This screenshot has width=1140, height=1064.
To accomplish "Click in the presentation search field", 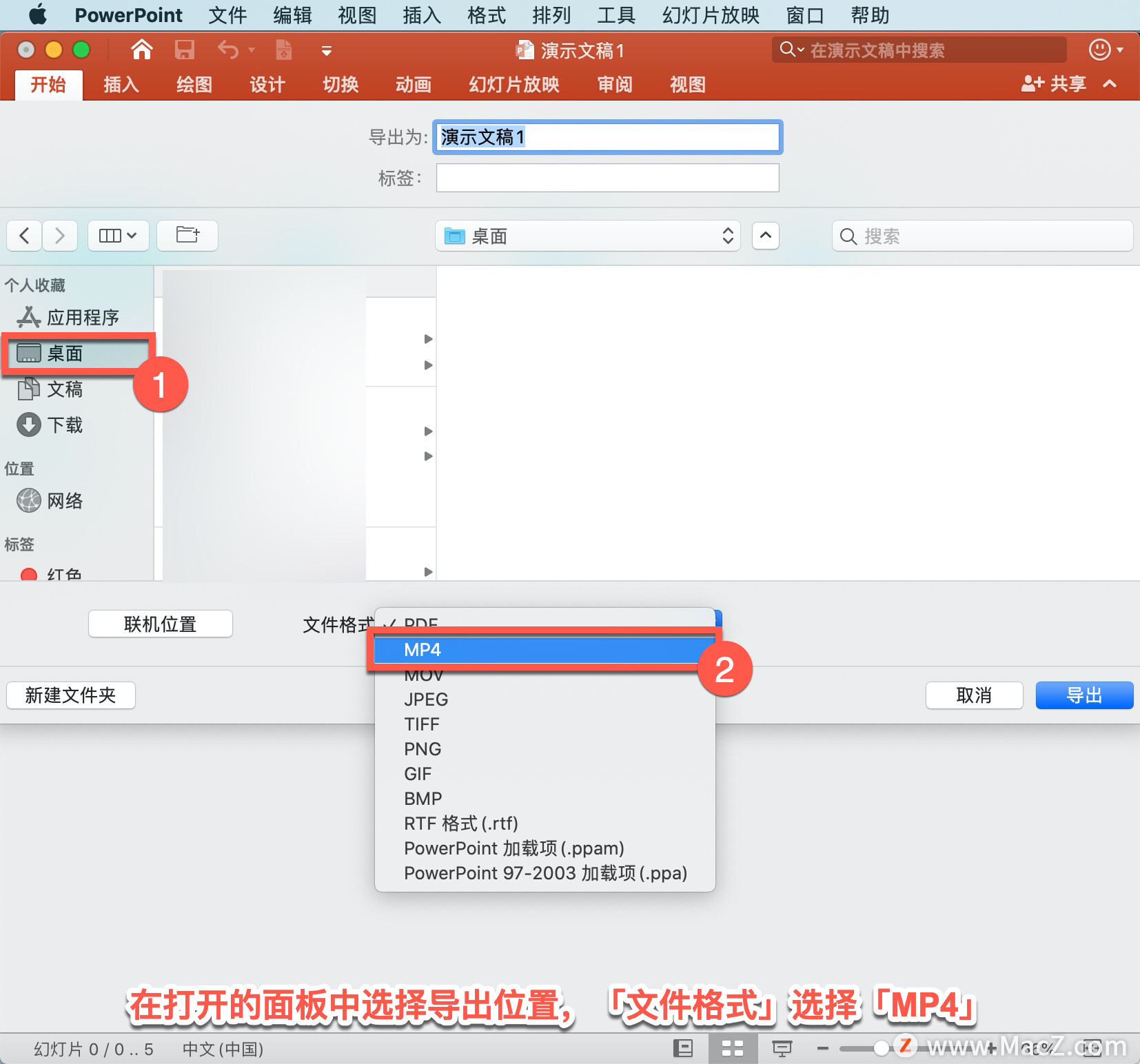I will click(x=919, y=50).
